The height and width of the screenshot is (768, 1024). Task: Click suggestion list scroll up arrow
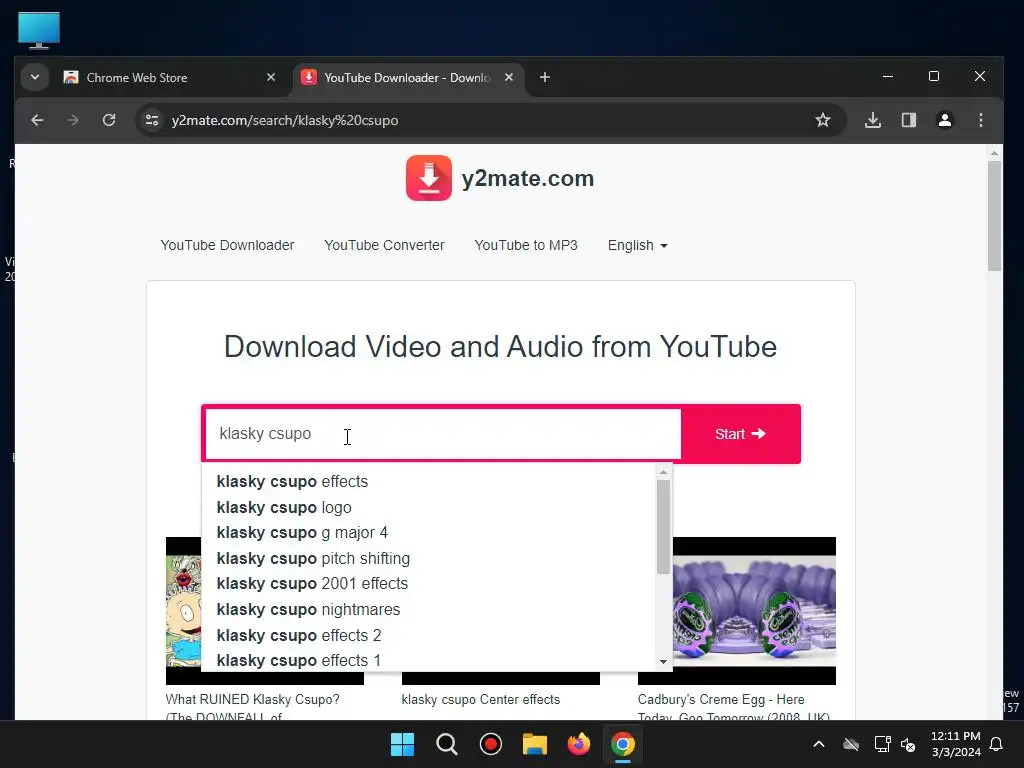(664, 472)
